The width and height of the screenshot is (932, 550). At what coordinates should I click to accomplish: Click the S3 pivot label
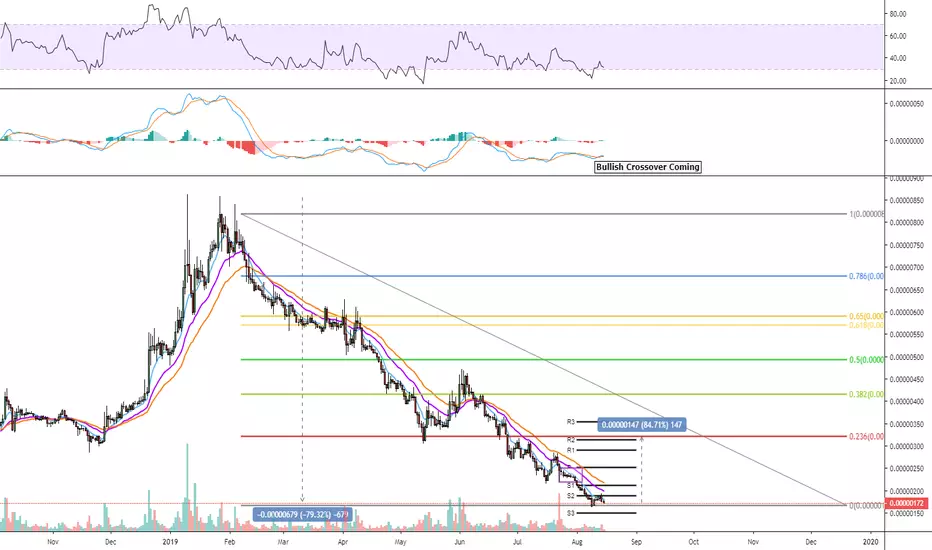pyautogui.click(x=571, y=513)
